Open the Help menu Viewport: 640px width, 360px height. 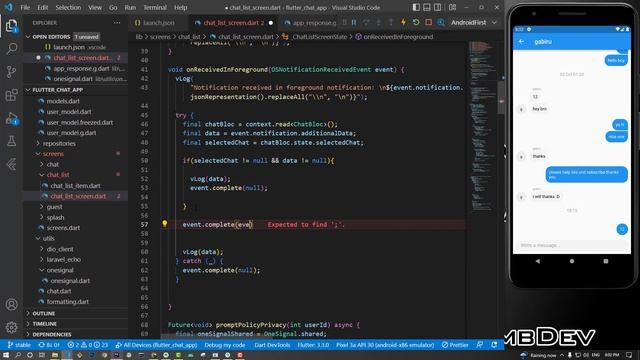180,7
